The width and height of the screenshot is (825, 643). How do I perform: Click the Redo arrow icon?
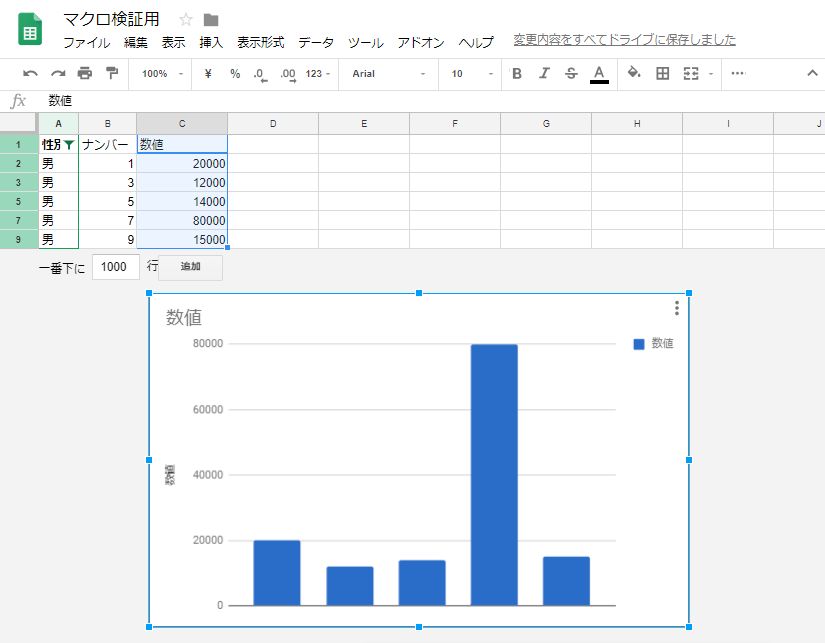point(58,73)
